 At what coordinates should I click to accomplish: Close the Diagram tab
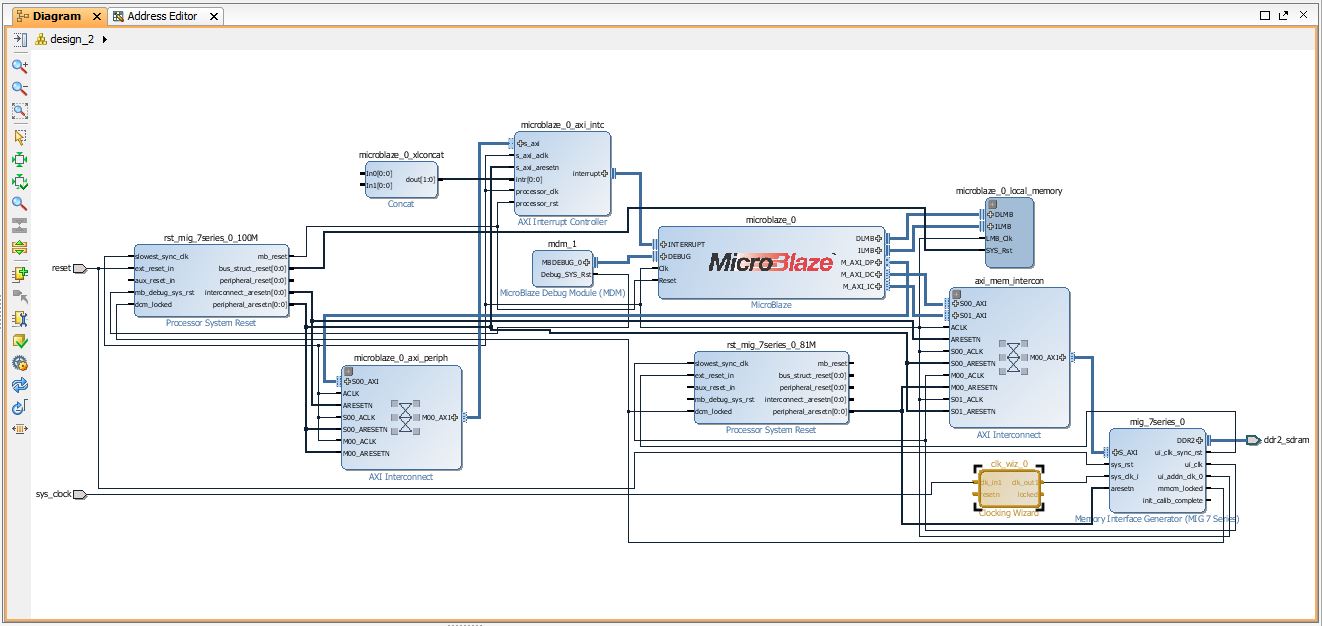(96, 17)
